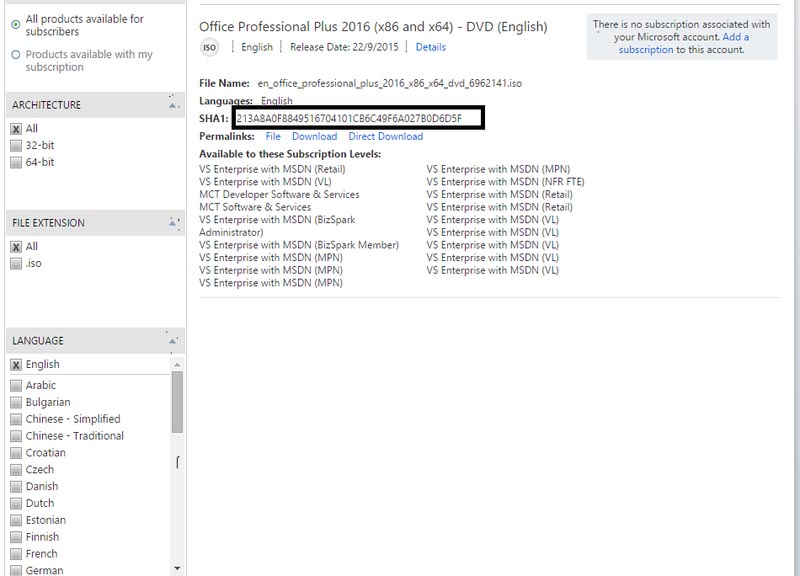This screenshot has width=800, height=576.
Task: Select Products available with my subscription
Action: coord(16,55)
